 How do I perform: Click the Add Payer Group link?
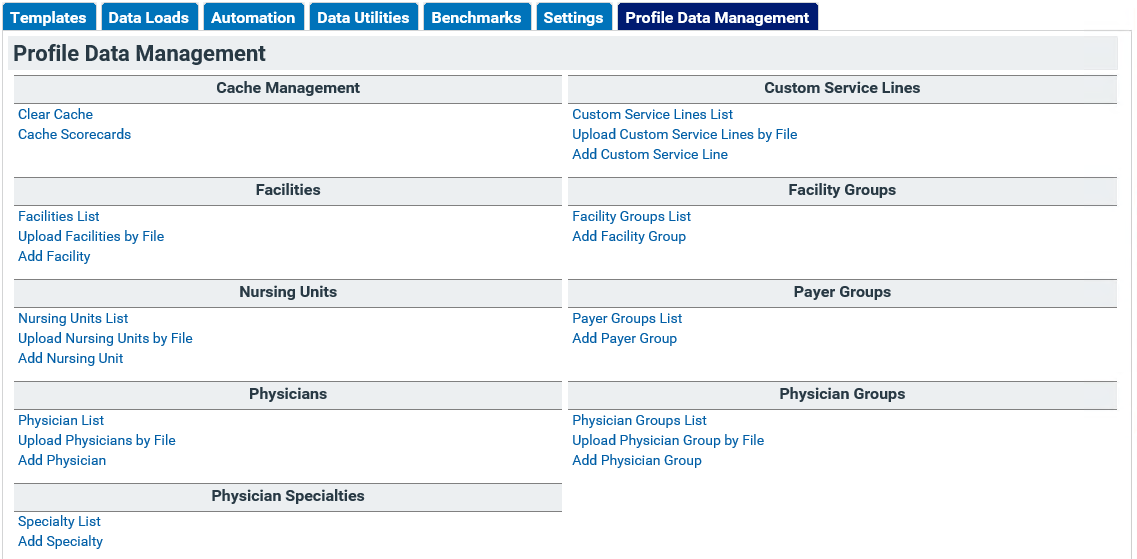[624, 339]
